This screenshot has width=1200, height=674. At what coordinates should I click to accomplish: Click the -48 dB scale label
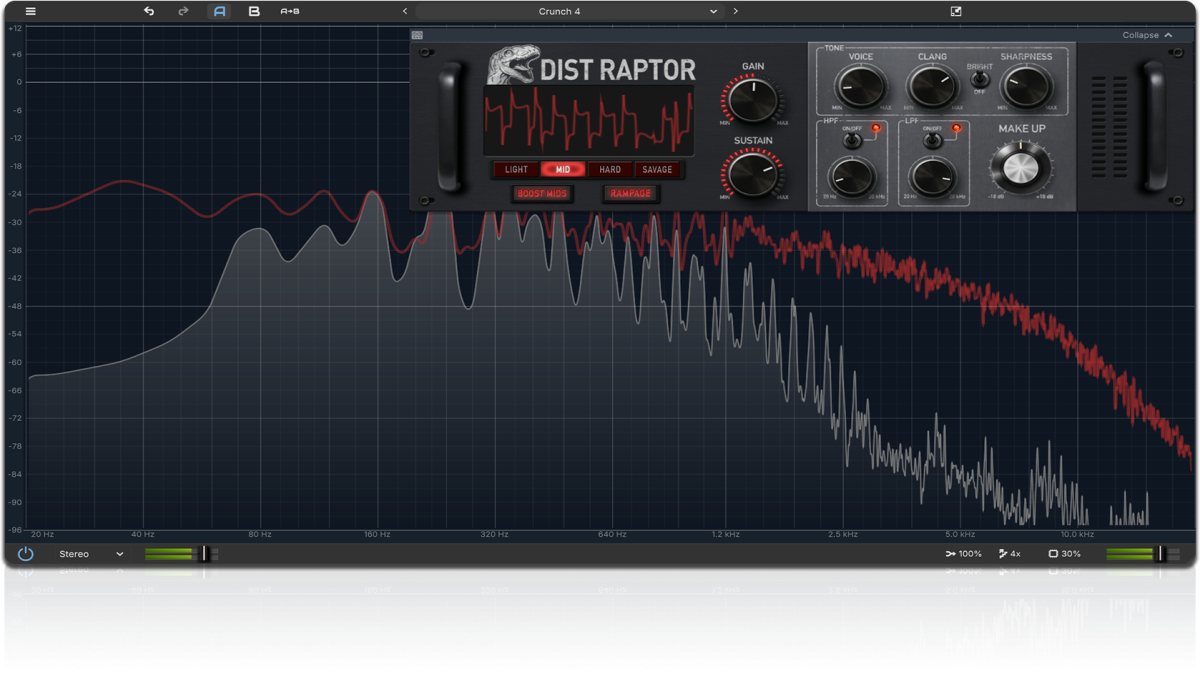(x=14, y=307)
